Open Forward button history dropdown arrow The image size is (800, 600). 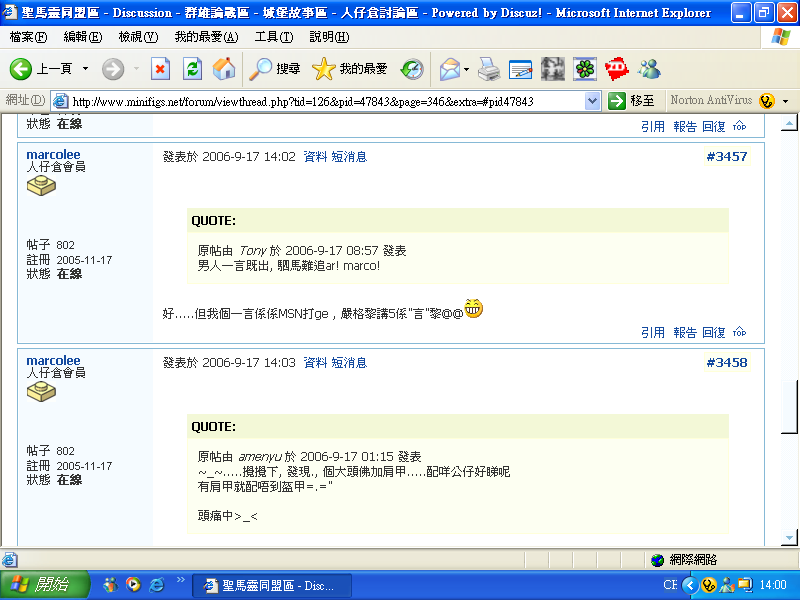(136, 69)
